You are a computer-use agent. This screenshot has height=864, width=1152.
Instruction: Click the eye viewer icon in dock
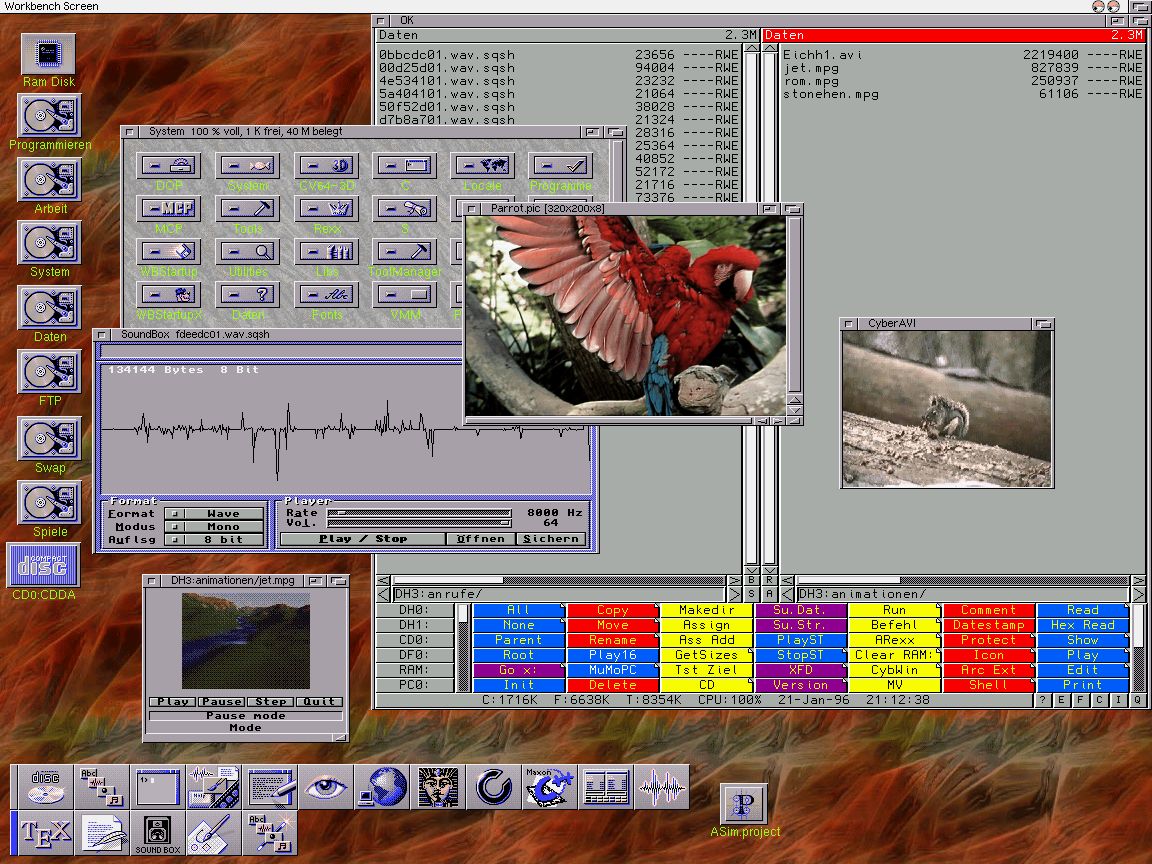(326, 787)
